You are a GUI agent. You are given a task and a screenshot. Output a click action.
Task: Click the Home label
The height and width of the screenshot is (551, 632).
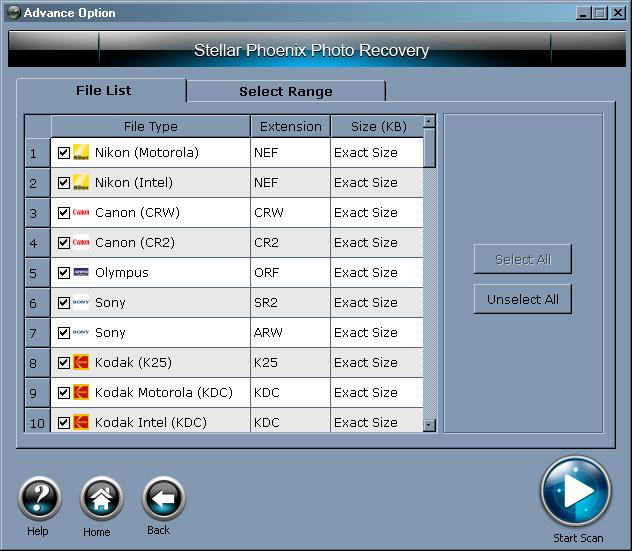click(97, 532)
